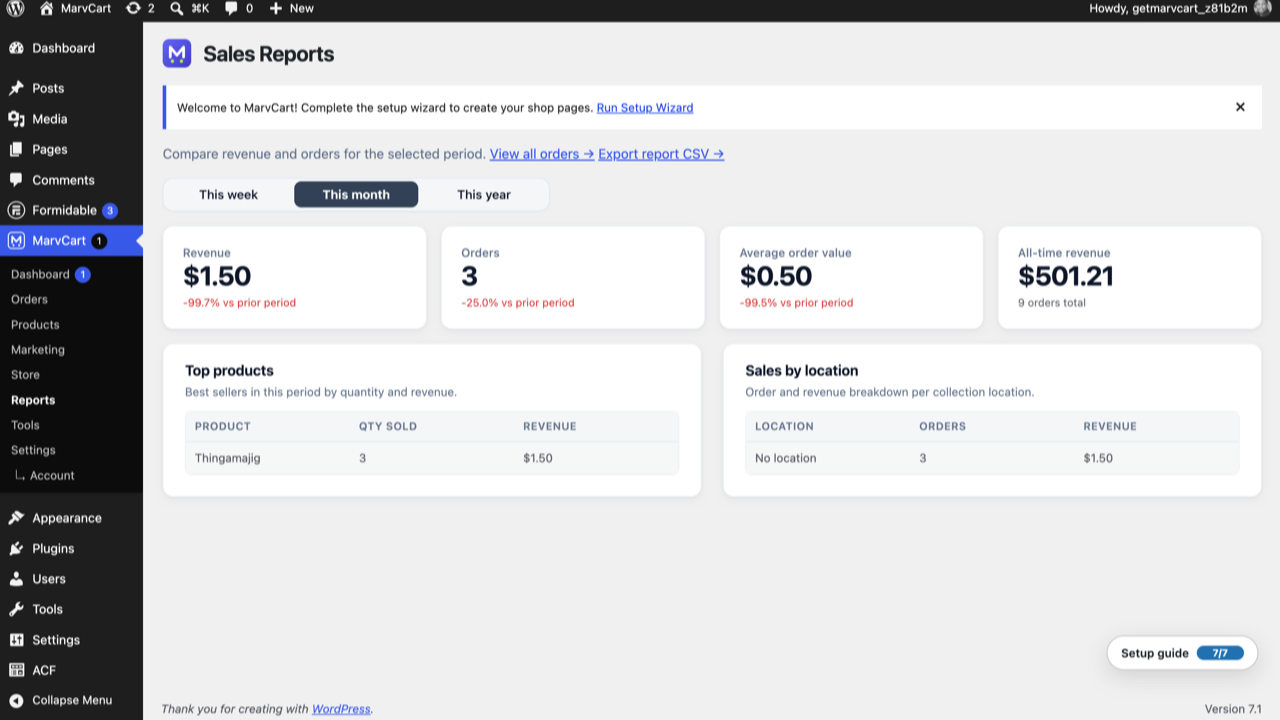
Task: Open the updates icon showing 2
Action: point(133,8)
